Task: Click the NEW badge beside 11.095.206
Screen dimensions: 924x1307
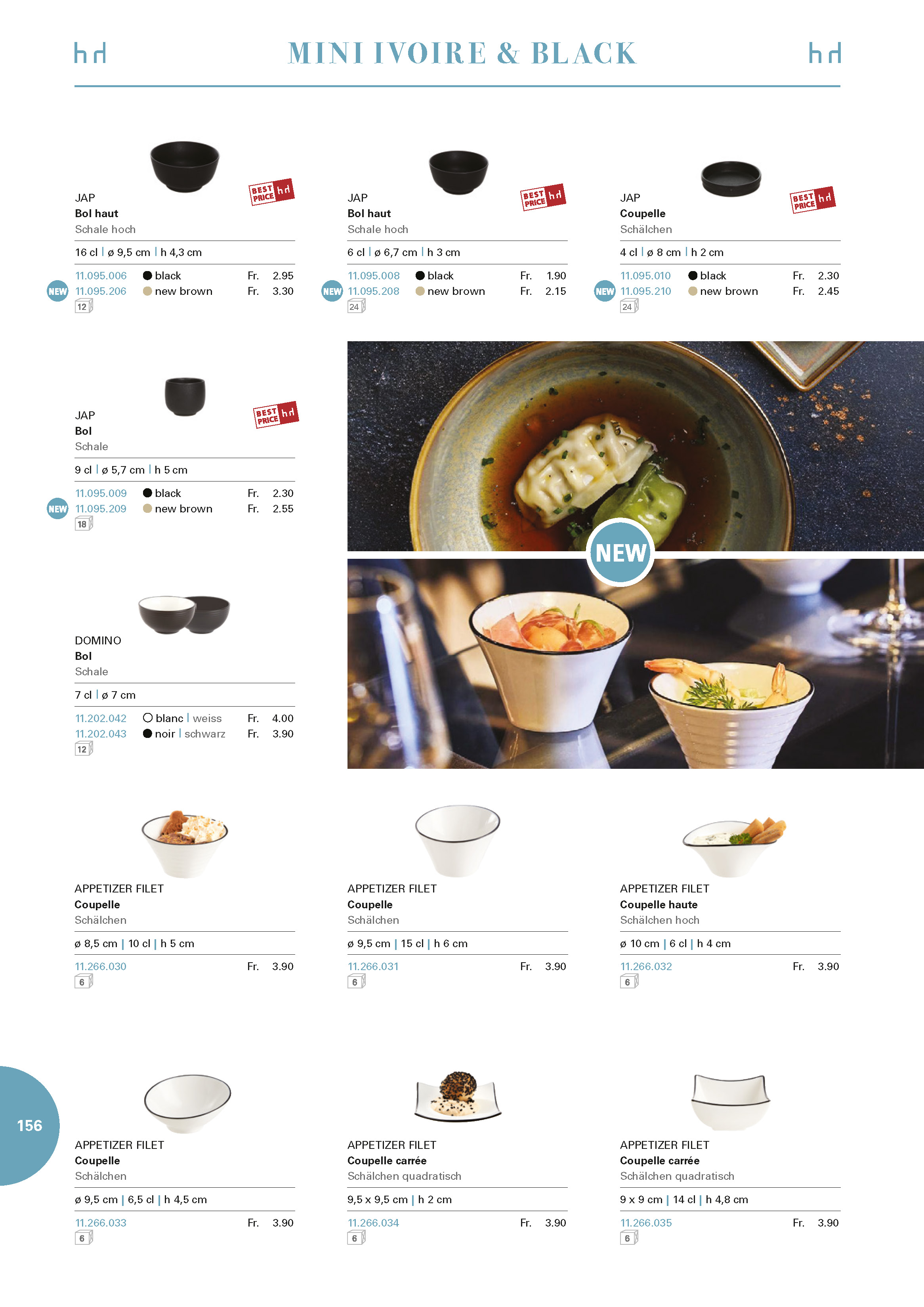Action: coord(57,291)
